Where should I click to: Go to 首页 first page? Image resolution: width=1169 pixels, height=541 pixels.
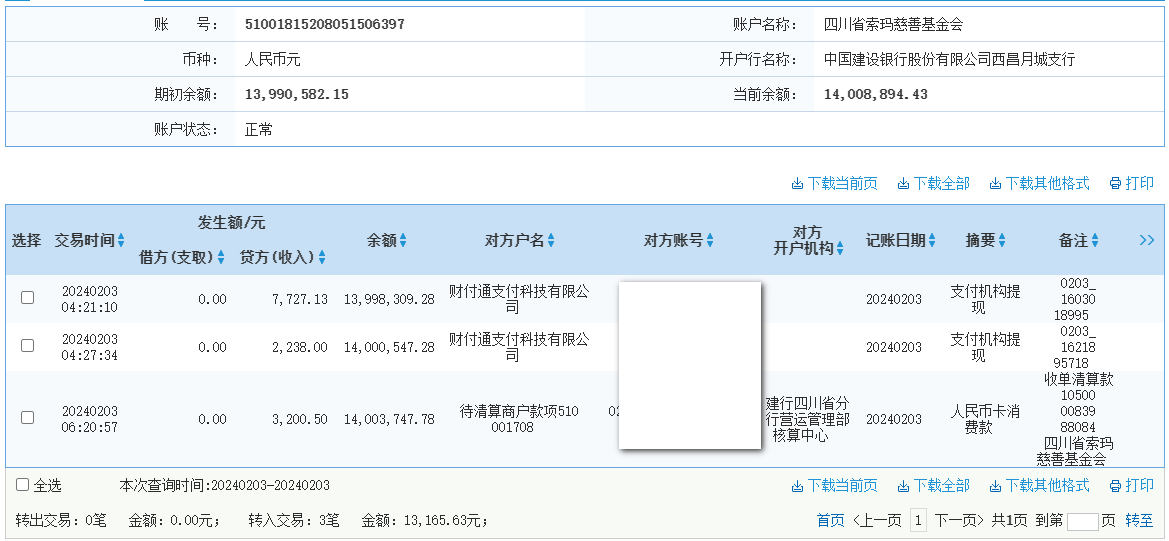pyautogui.click(x=831, y=520)
